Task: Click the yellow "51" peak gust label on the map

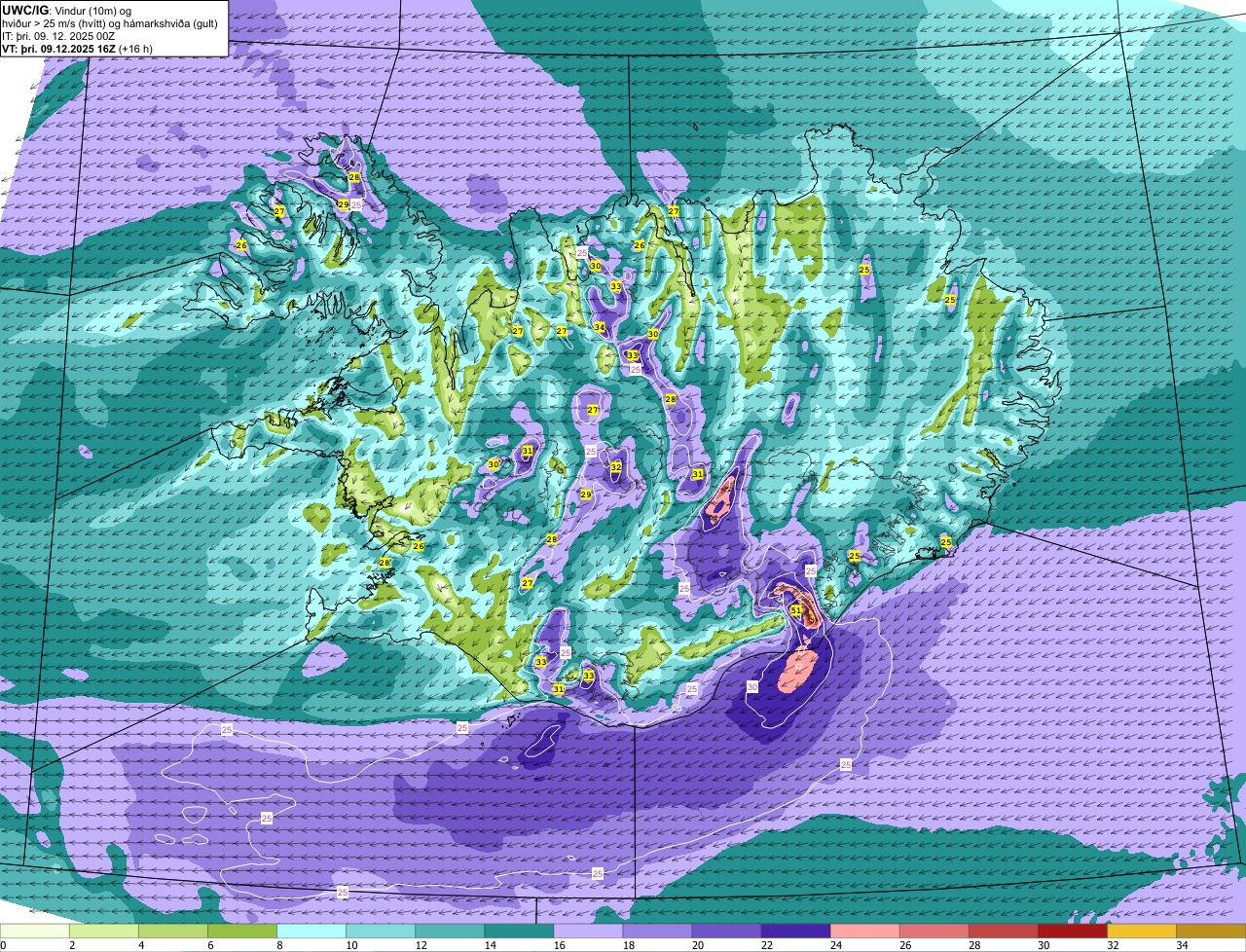Action: 795,611
